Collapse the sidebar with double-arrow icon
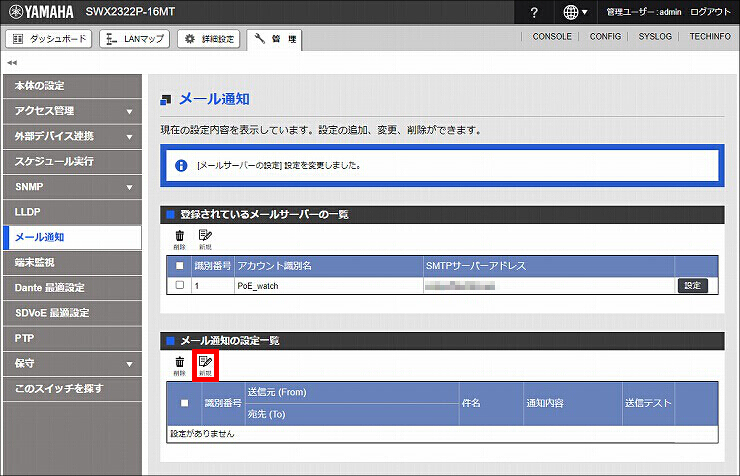The height and width of the screenshot is (476, 740). 12,62
